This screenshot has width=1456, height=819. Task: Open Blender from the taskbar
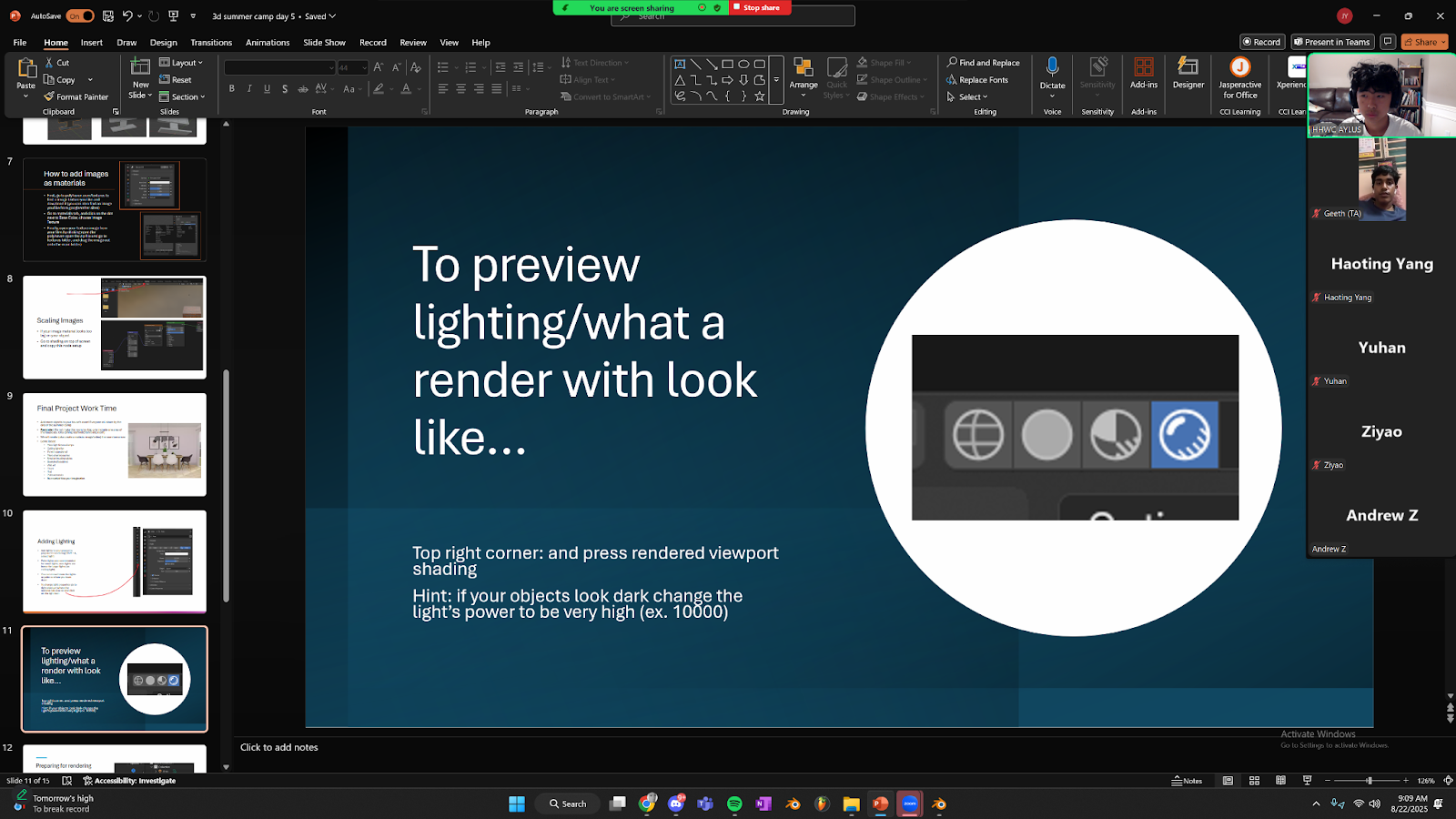[x=793, y=804]
